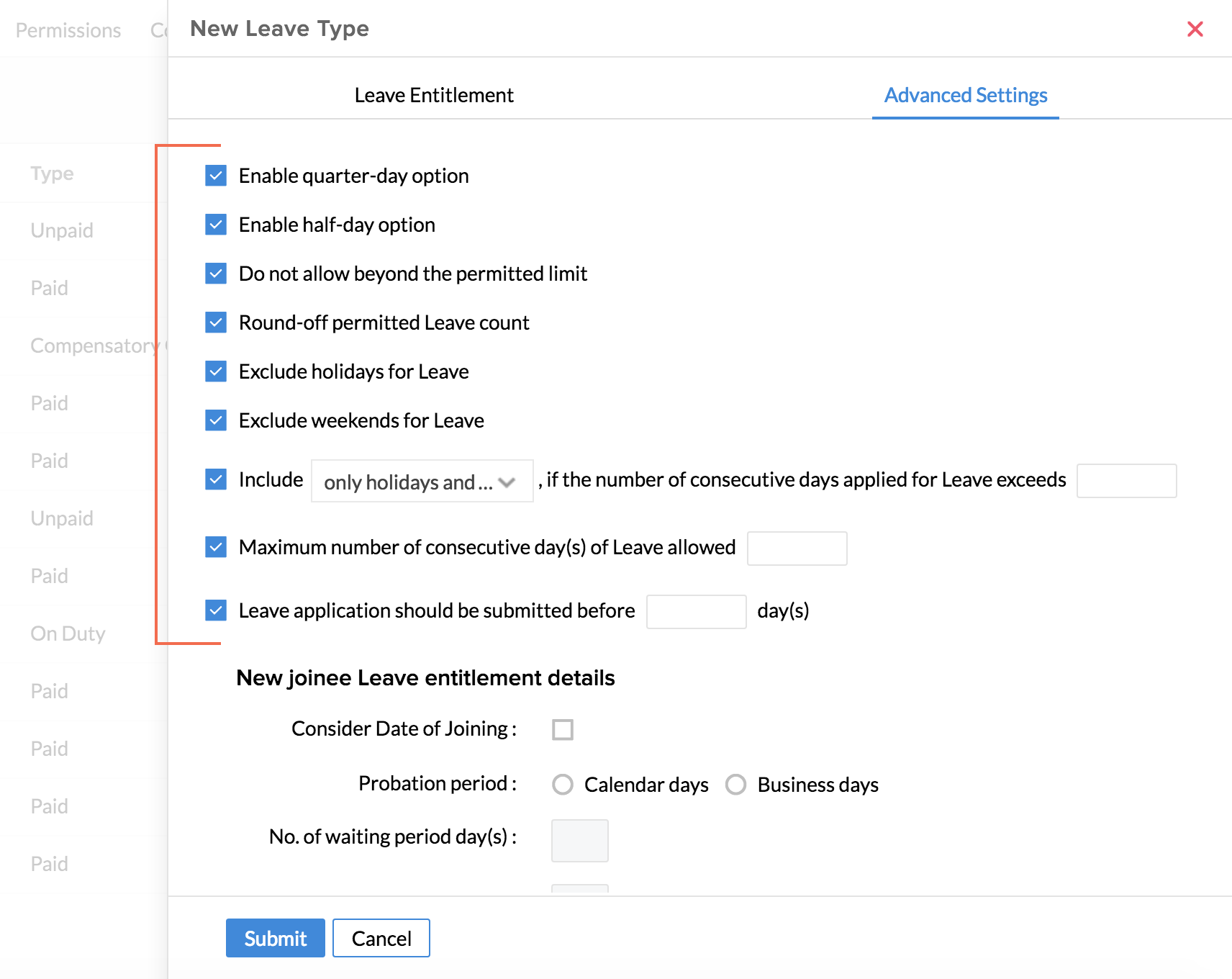Viewport: 1232px width, 979px height.
Task: Check the Consider Date of Joining box
Action: tap(563, 730)
